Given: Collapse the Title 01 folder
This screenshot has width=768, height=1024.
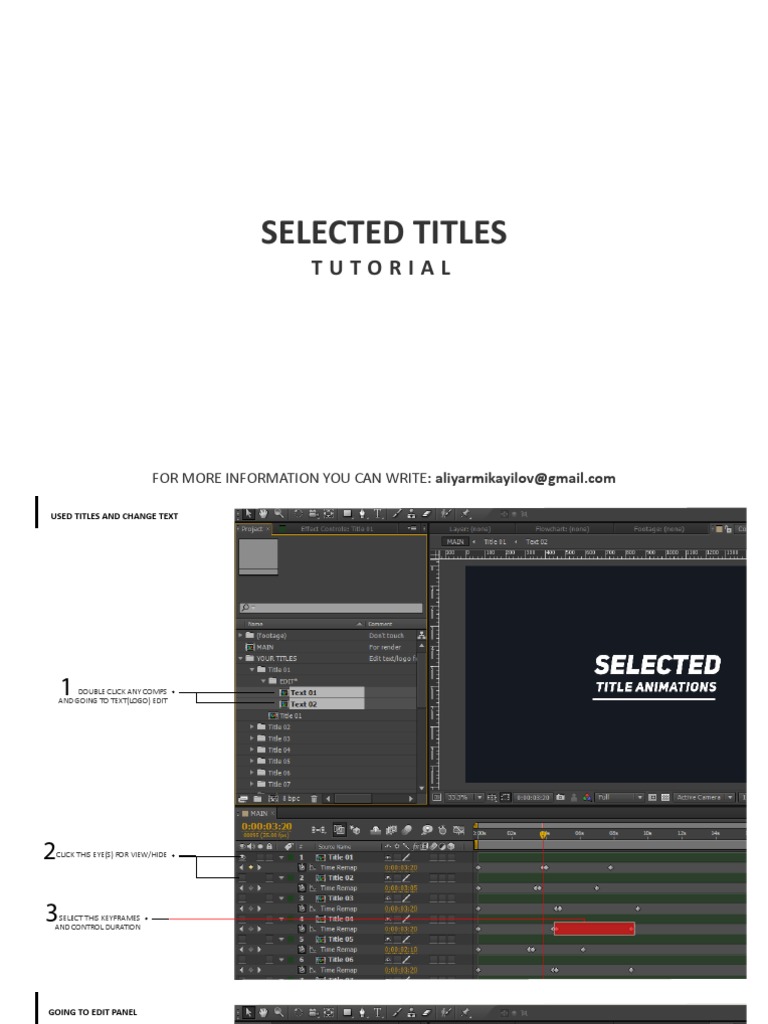Looking at the screenshot, I should (252, 669).
